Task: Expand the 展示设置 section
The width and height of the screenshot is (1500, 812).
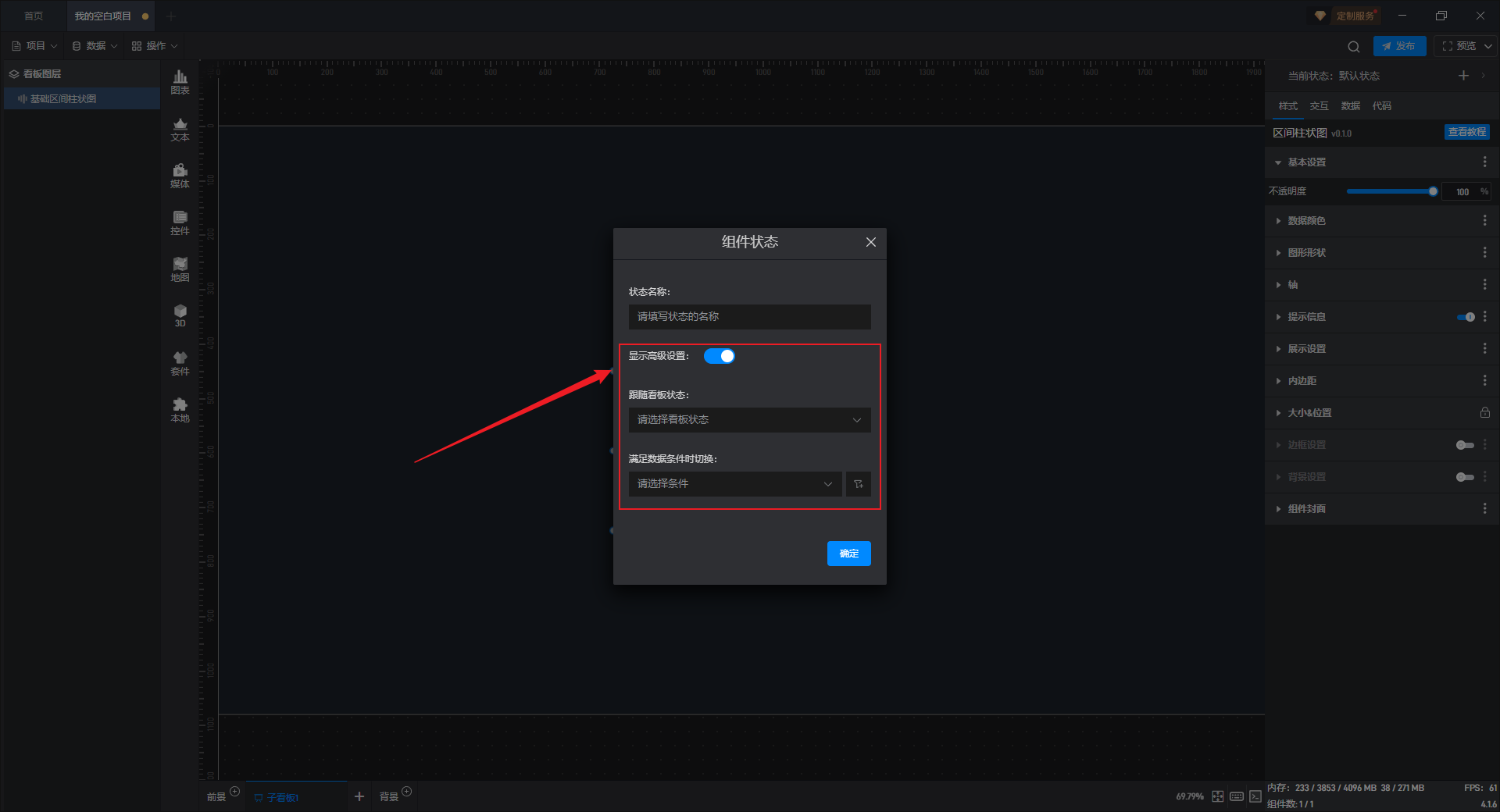Action: (1278, 349)
